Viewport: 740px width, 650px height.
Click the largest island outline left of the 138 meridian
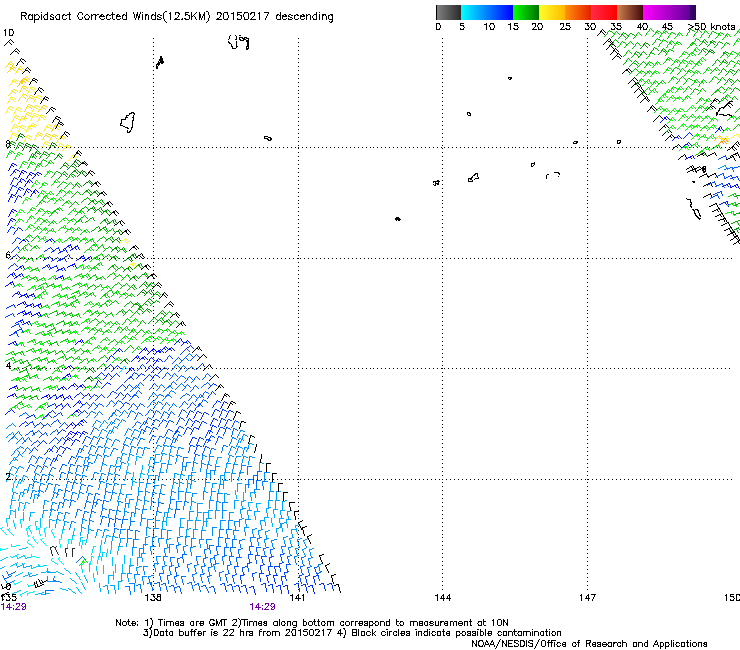click(x=128, y=122)
